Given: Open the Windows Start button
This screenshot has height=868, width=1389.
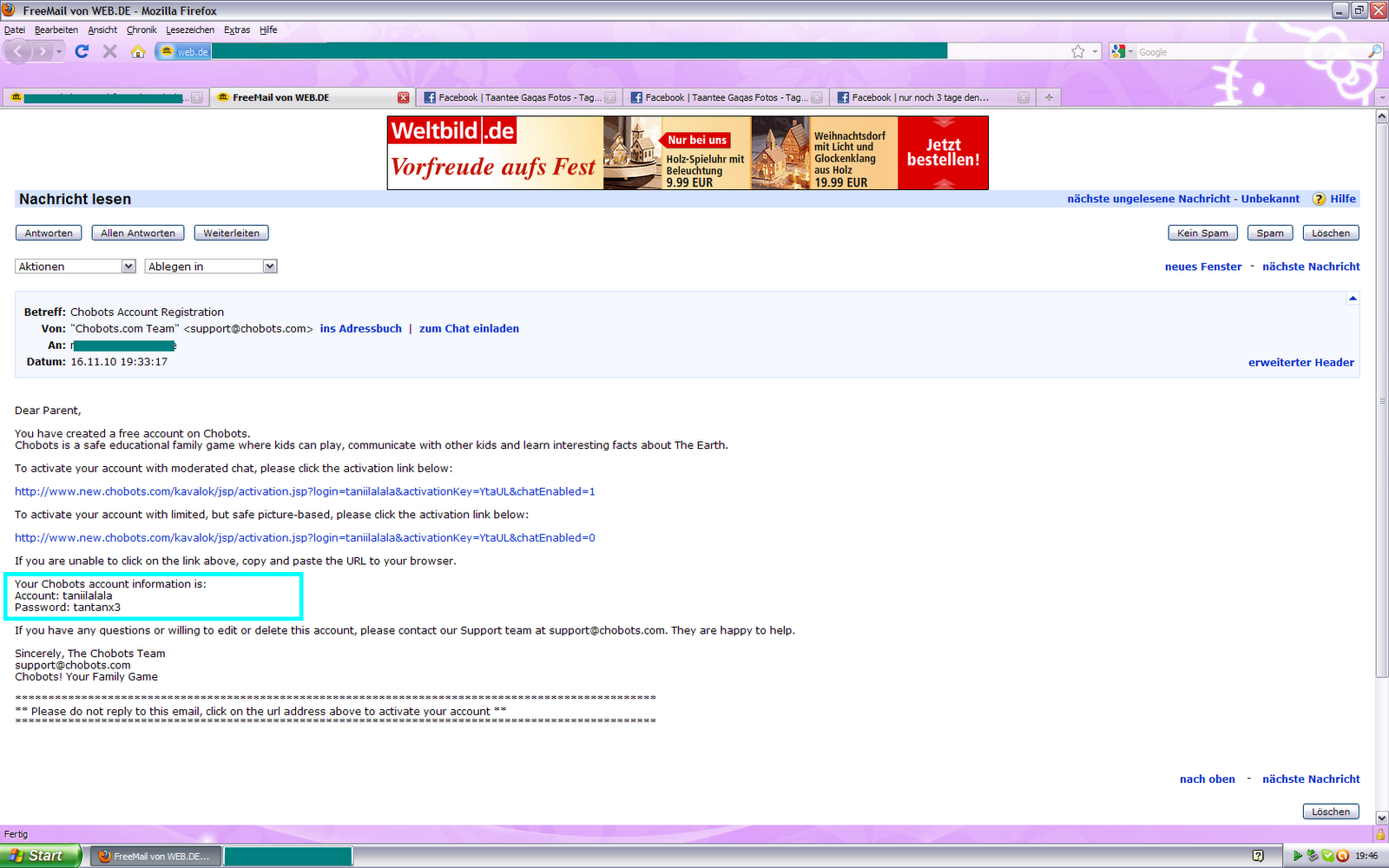Looking at the screenshot, I should (41, 856).
